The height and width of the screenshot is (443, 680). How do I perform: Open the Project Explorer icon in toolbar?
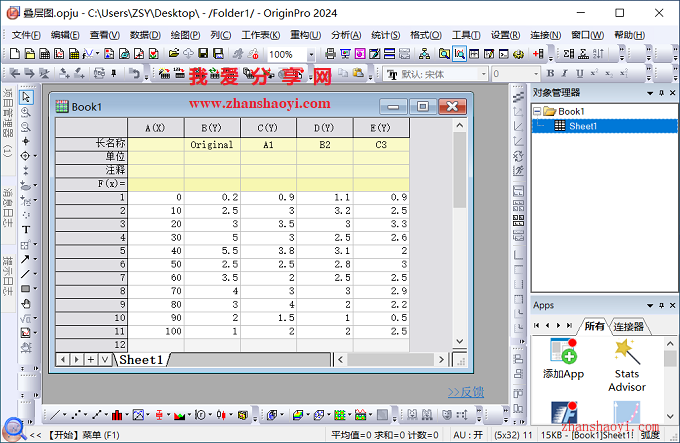click(444, 54)
